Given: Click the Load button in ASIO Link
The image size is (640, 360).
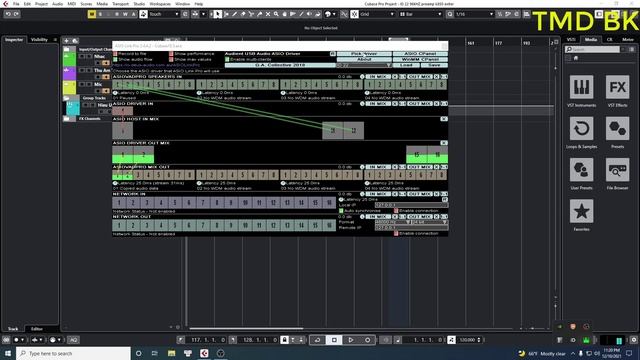Looking at the screenshot, I should pyautogui.click(x=406, y=65).
